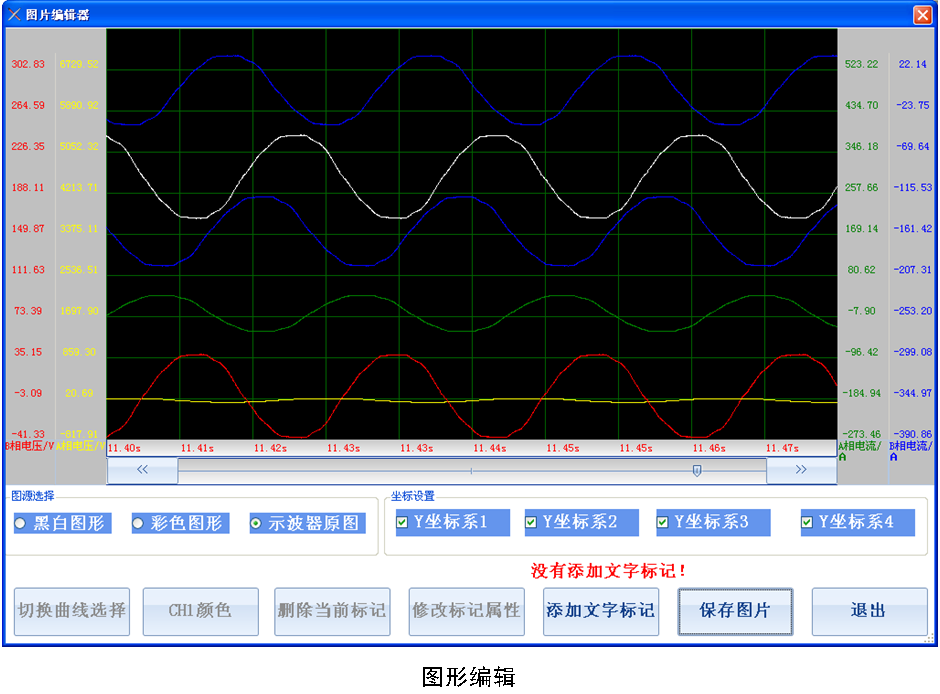Viewport: 940px width, 694px height.
Task: Select 黑白图形 radio option
Action: 20,523
